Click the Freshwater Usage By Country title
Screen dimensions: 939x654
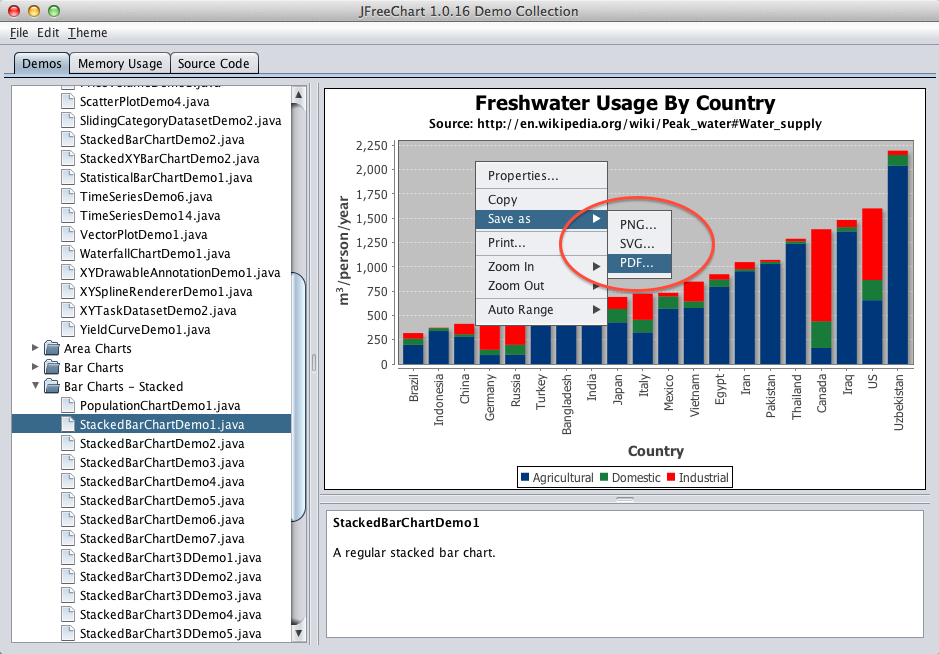625,103
